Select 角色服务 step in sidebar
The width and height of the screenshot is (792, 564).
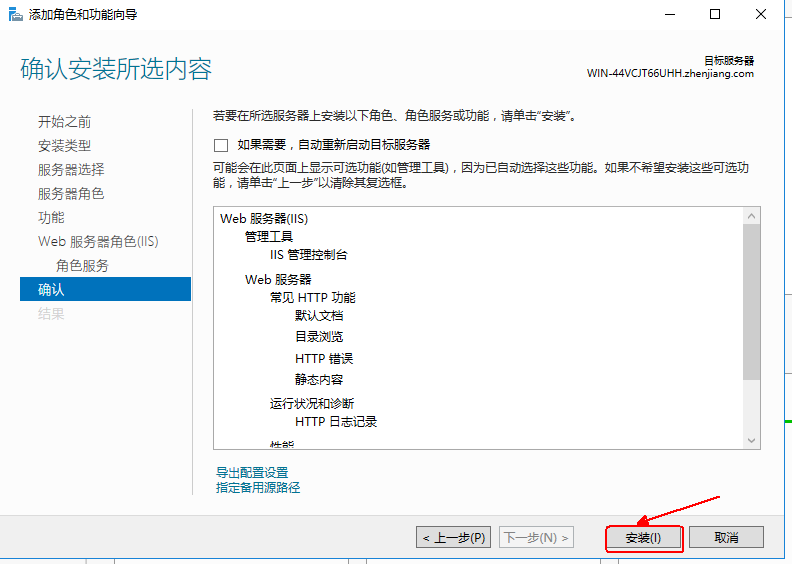[x=82, y=266]
